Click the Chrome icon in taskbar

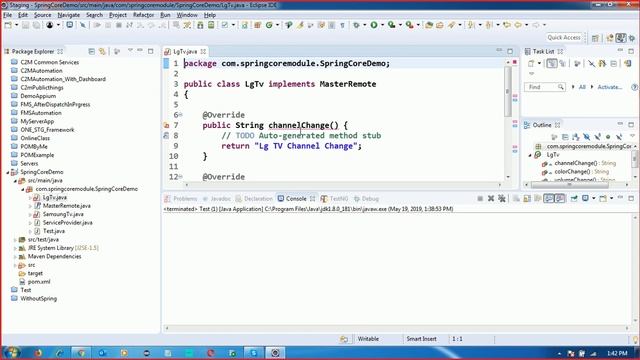81,353
